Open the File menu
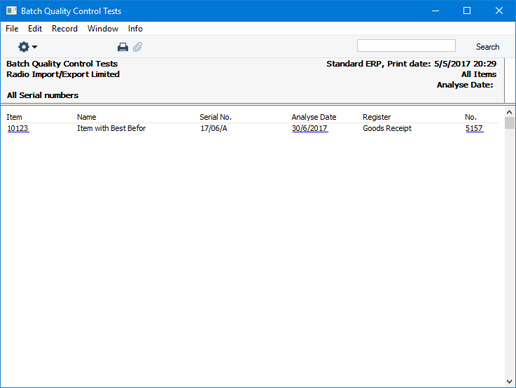The height and width of the screenshot is (388, 516). coord(12,29)
